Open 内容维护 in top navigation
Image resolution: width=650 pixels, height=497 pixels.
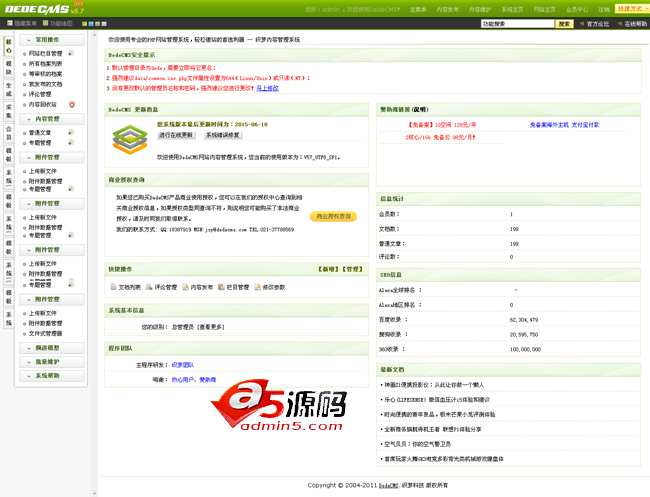[x=480, y=9]
